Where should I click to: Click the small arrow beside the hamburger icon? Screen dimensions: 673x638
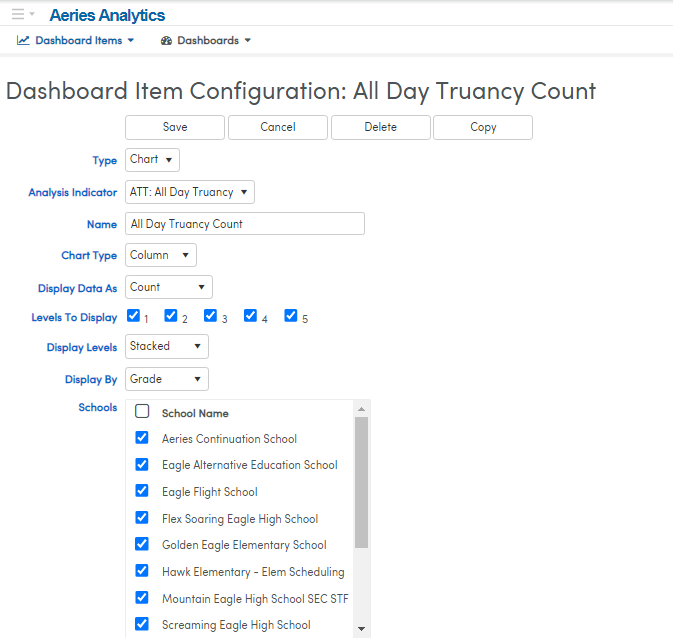(32, 14)
